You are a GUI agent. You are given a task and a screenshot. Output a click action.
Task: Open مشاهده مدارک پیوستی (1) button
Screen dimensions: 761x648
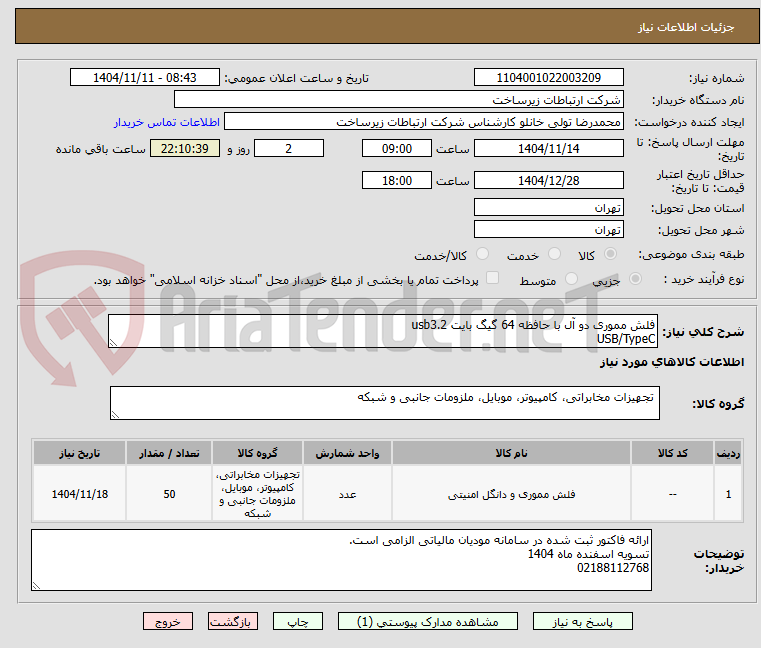click(x=428, y=621)
